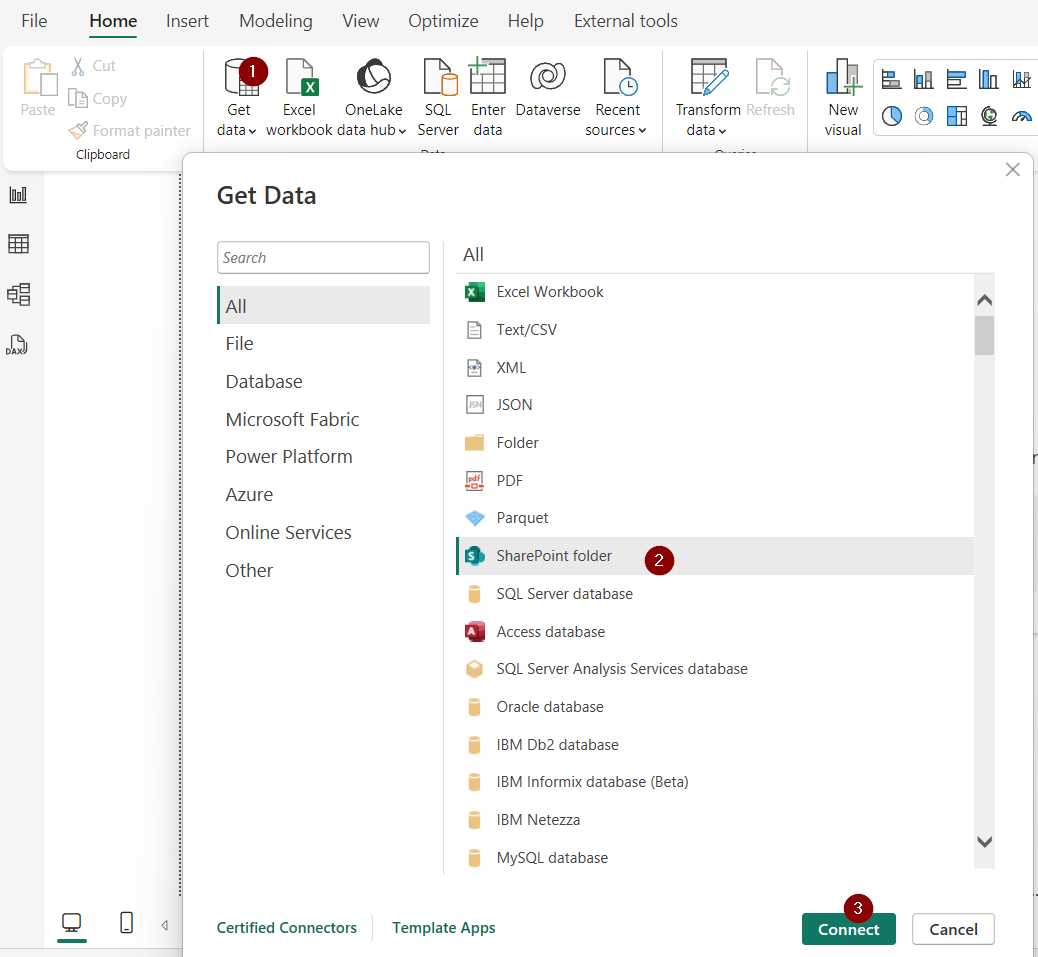Select the treemap visual

click(957, 116)
